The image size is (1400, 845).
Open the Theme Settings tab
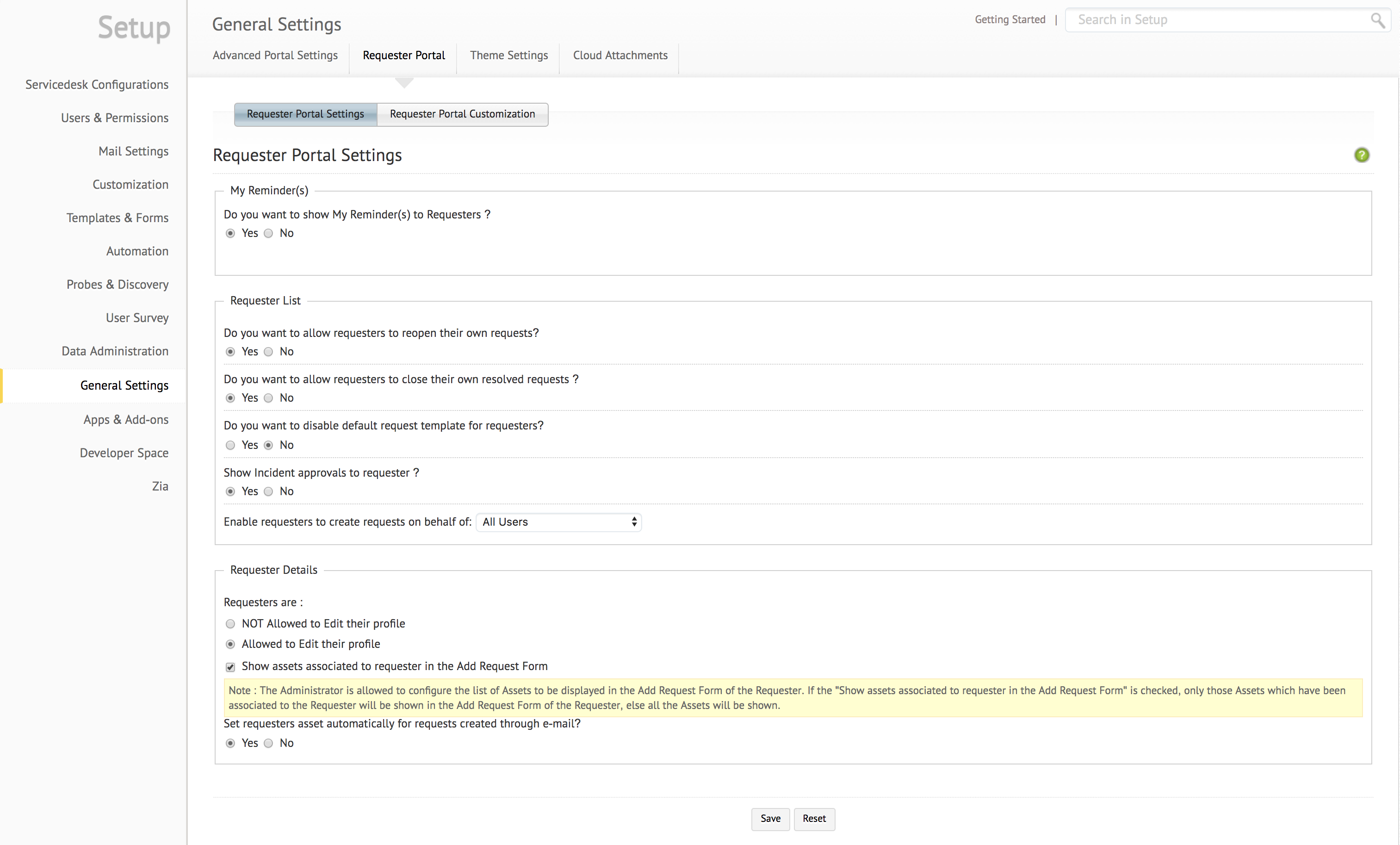[x=508, y=55]
